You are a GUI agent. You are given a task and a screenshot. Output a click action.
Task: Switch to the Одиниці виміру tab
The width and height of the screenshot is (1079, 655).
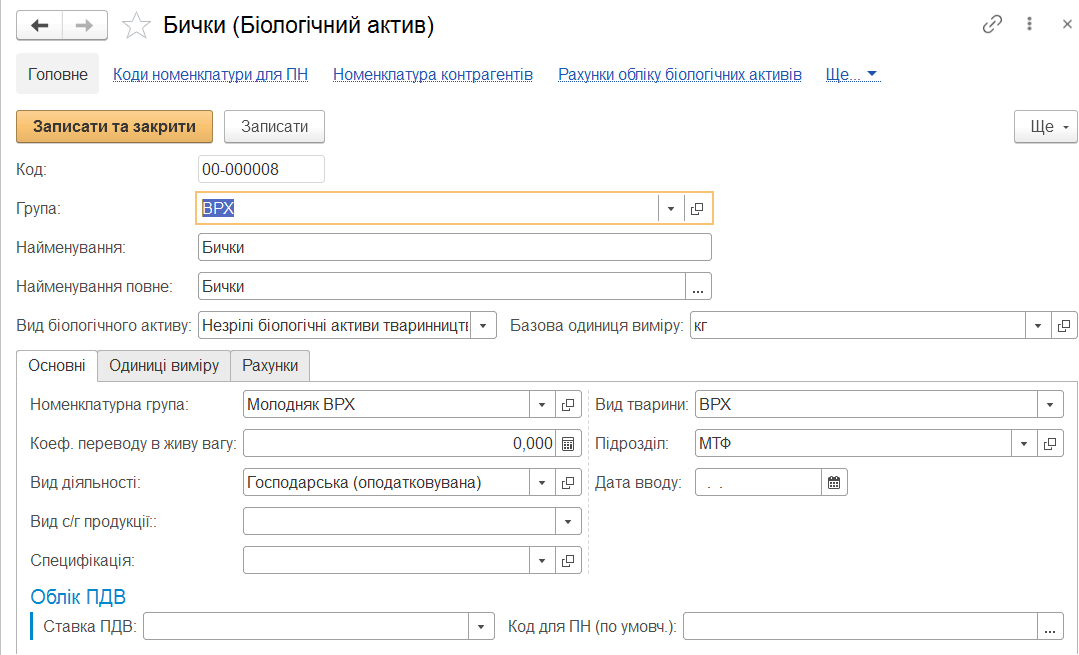point(164,365)
